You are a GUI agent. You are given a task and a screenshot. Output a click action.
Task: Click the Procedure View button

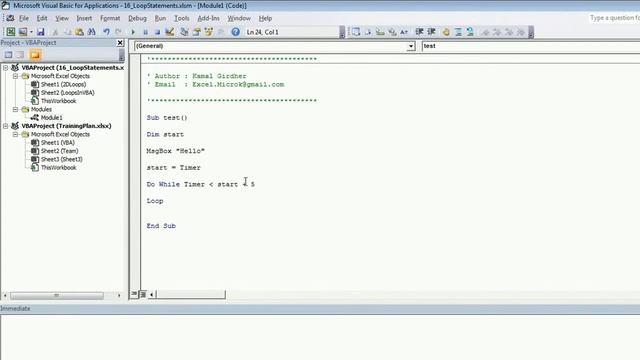[134, 294]
